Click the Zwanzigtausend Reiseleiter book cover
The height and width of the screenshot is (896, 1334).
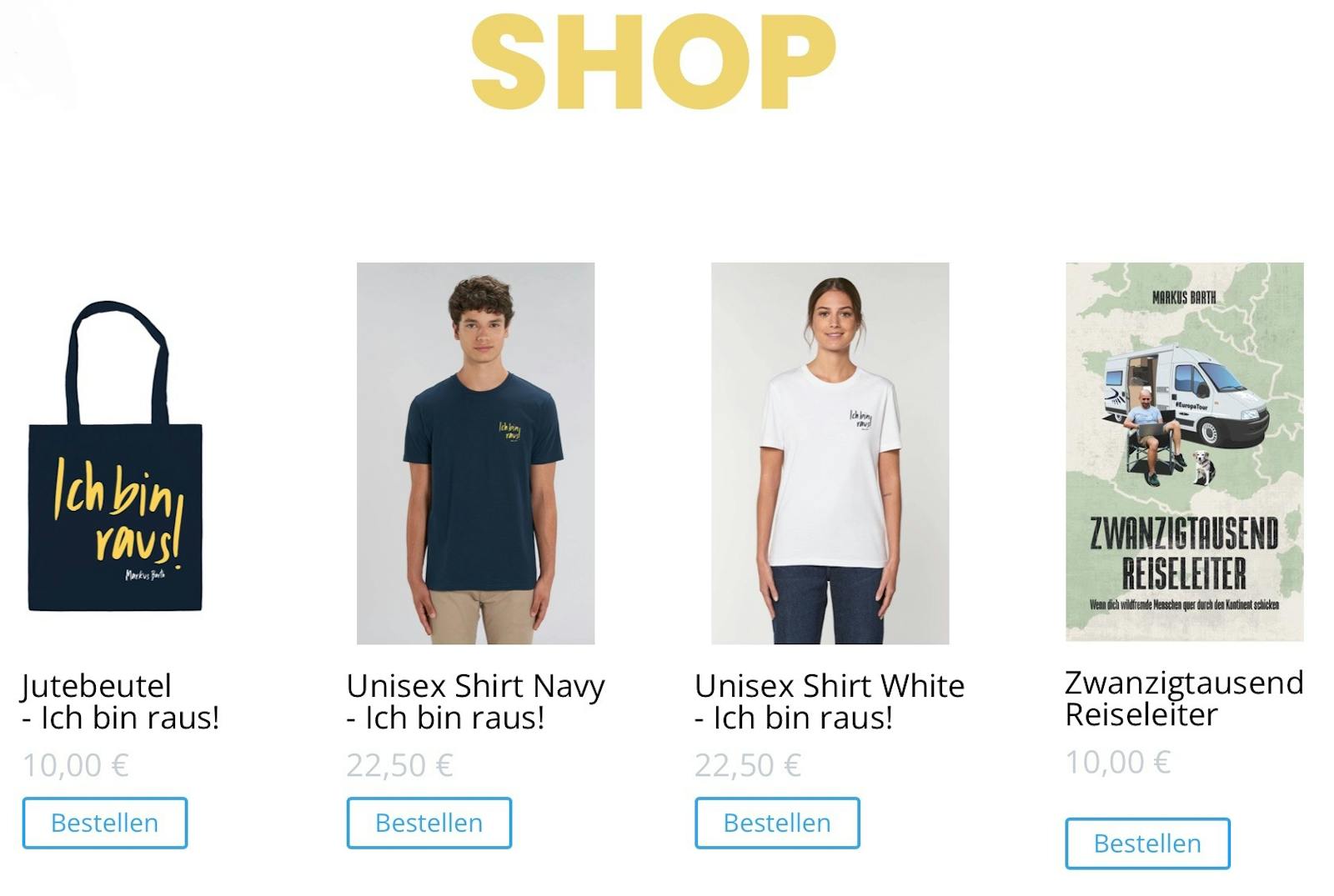1184,452
